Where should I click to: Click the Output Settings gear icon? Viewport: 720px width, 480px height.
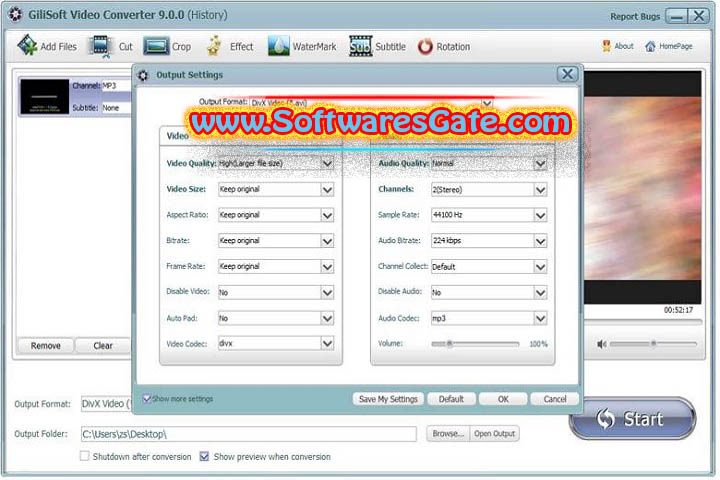click(x=143, y=75)
